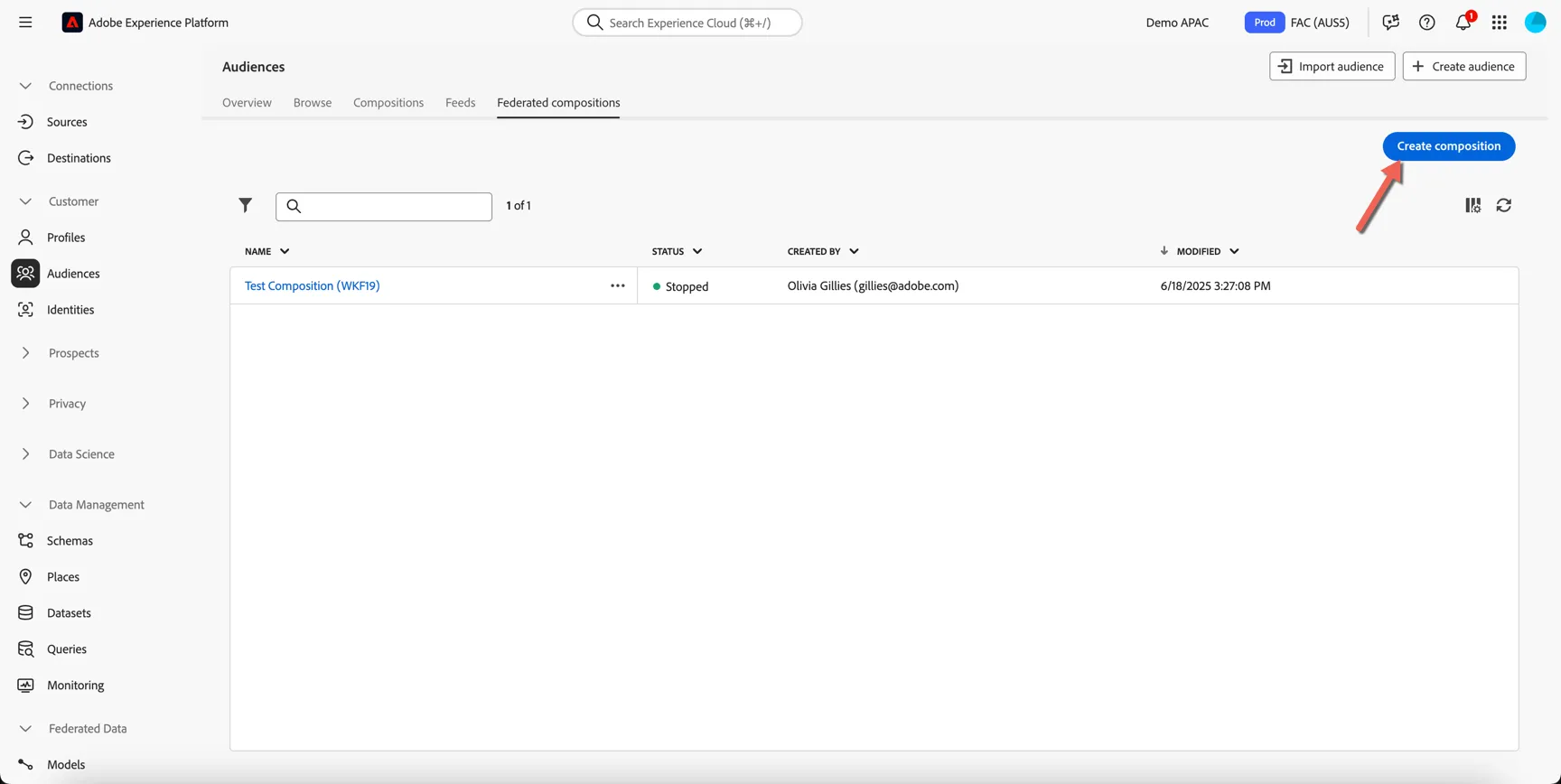Viewport: 1561px width, 784px height.
Task: Open Monitoring in sidebar
Action: pyautogui.click(x=75, y=686)
